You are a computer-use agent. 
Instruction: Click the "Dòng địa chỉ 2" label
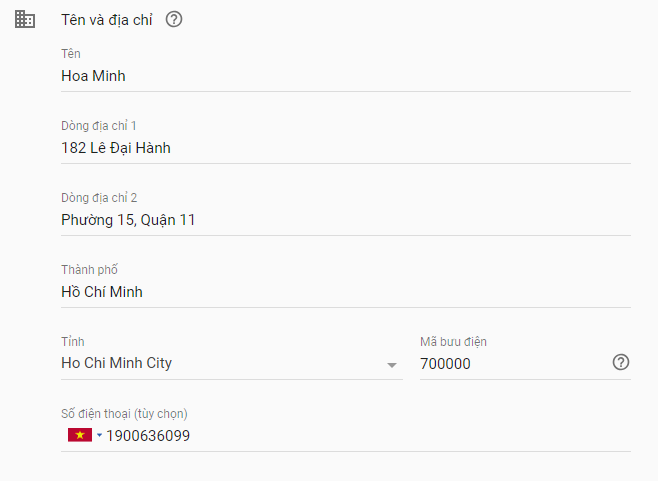pos(99,198)
